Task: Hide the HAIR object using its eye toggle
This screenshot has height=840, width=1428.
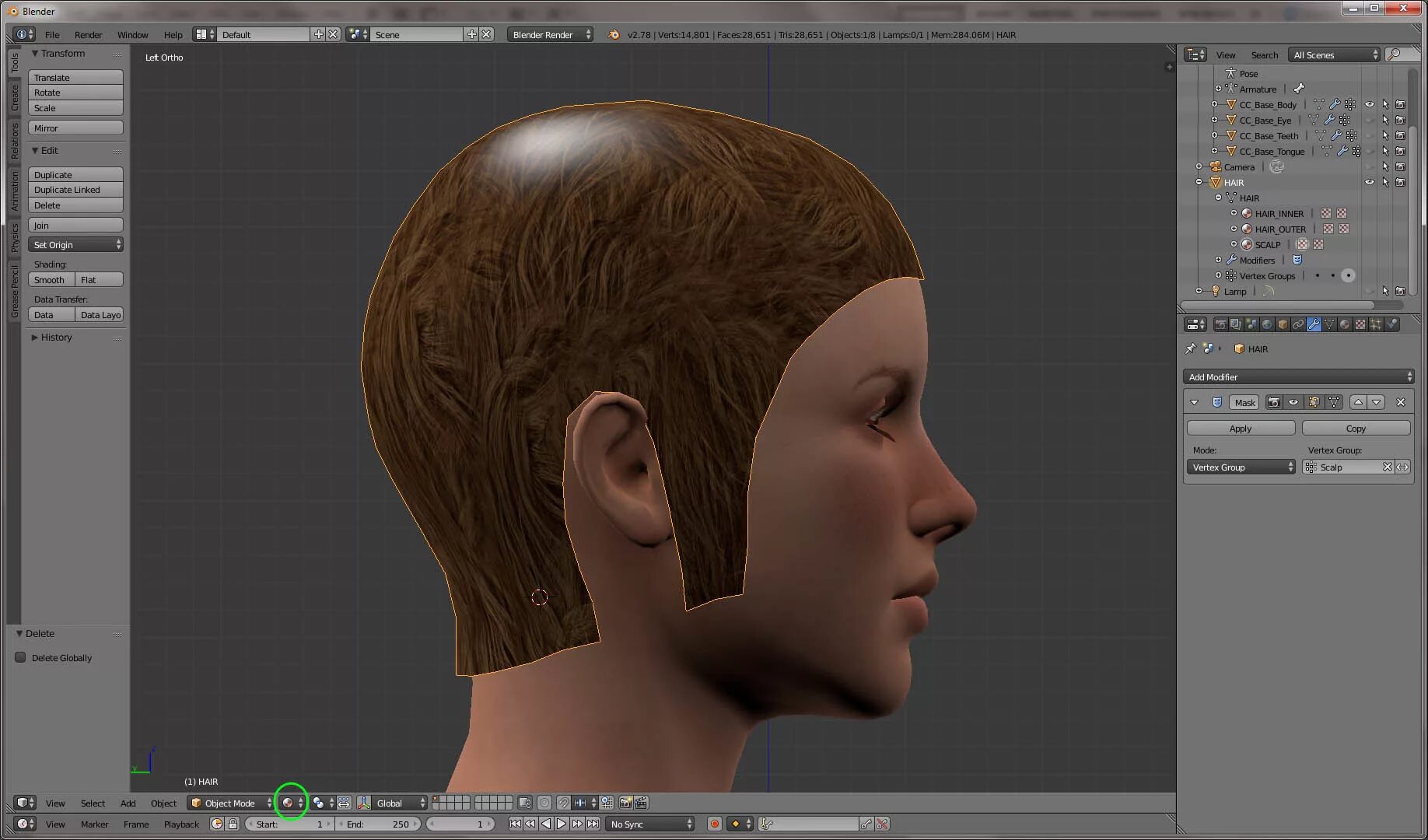Action: coord(1370,182)
